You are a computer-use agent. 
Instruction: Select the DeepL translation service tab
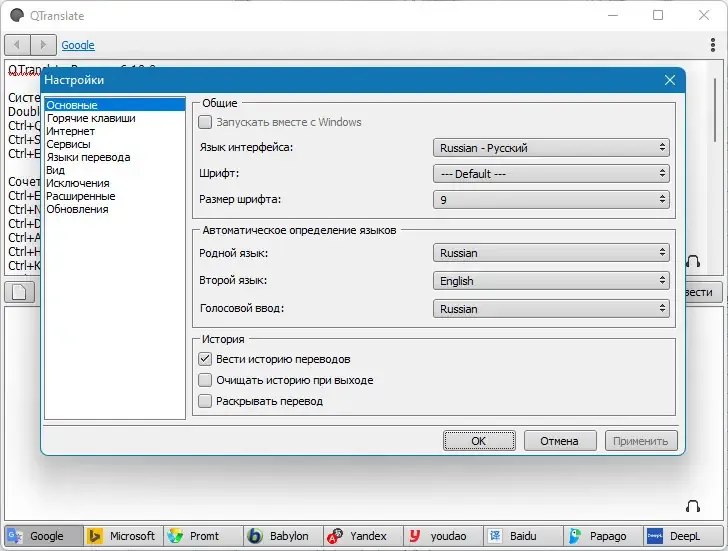683,536
